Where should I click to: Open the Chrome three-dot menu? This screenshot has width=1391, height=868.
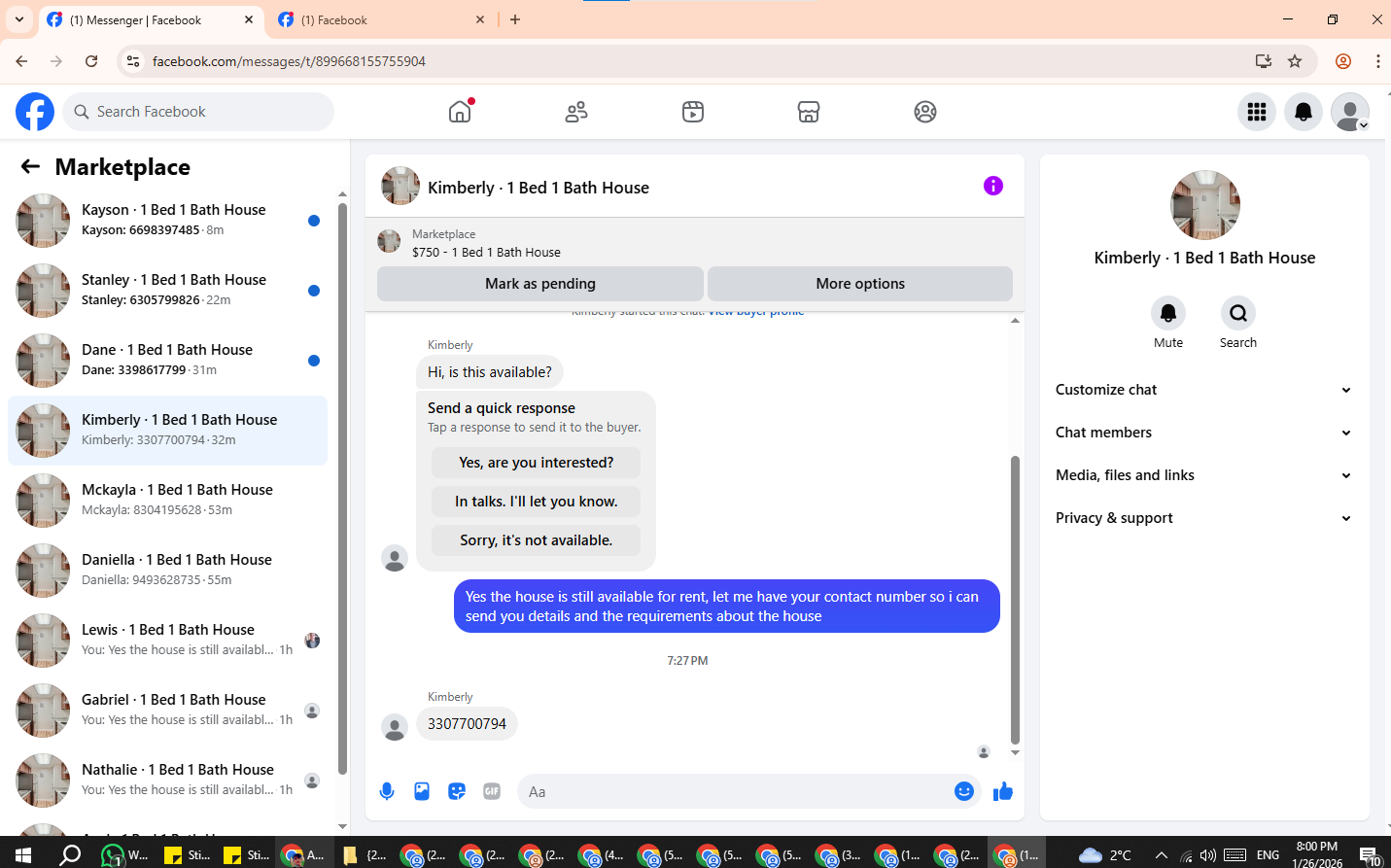point(1378,61)
